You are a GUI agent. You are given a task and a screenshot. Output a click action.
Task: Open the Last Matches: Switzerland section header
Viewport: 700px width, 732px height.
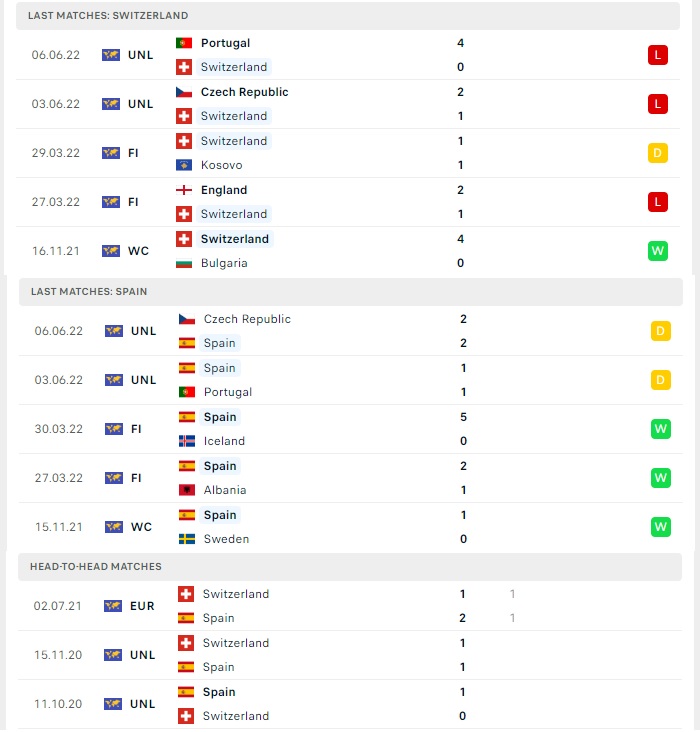(x=348, y=16)
